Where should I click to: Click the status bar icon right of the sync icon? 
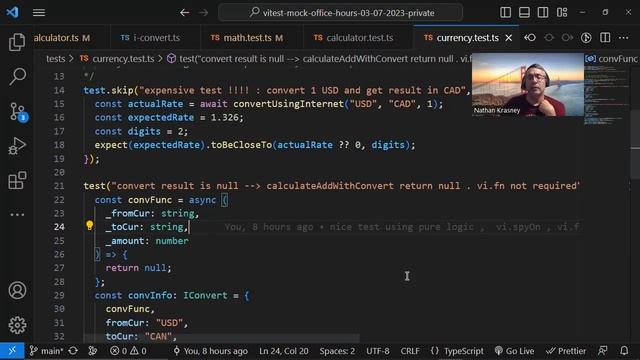93,351
